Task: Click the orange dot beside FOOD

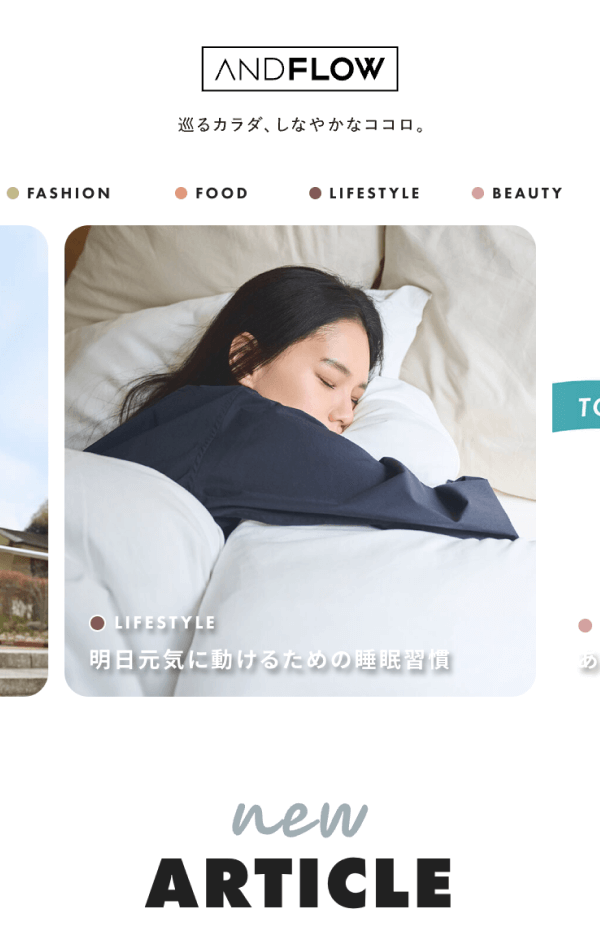Action: 181,193
